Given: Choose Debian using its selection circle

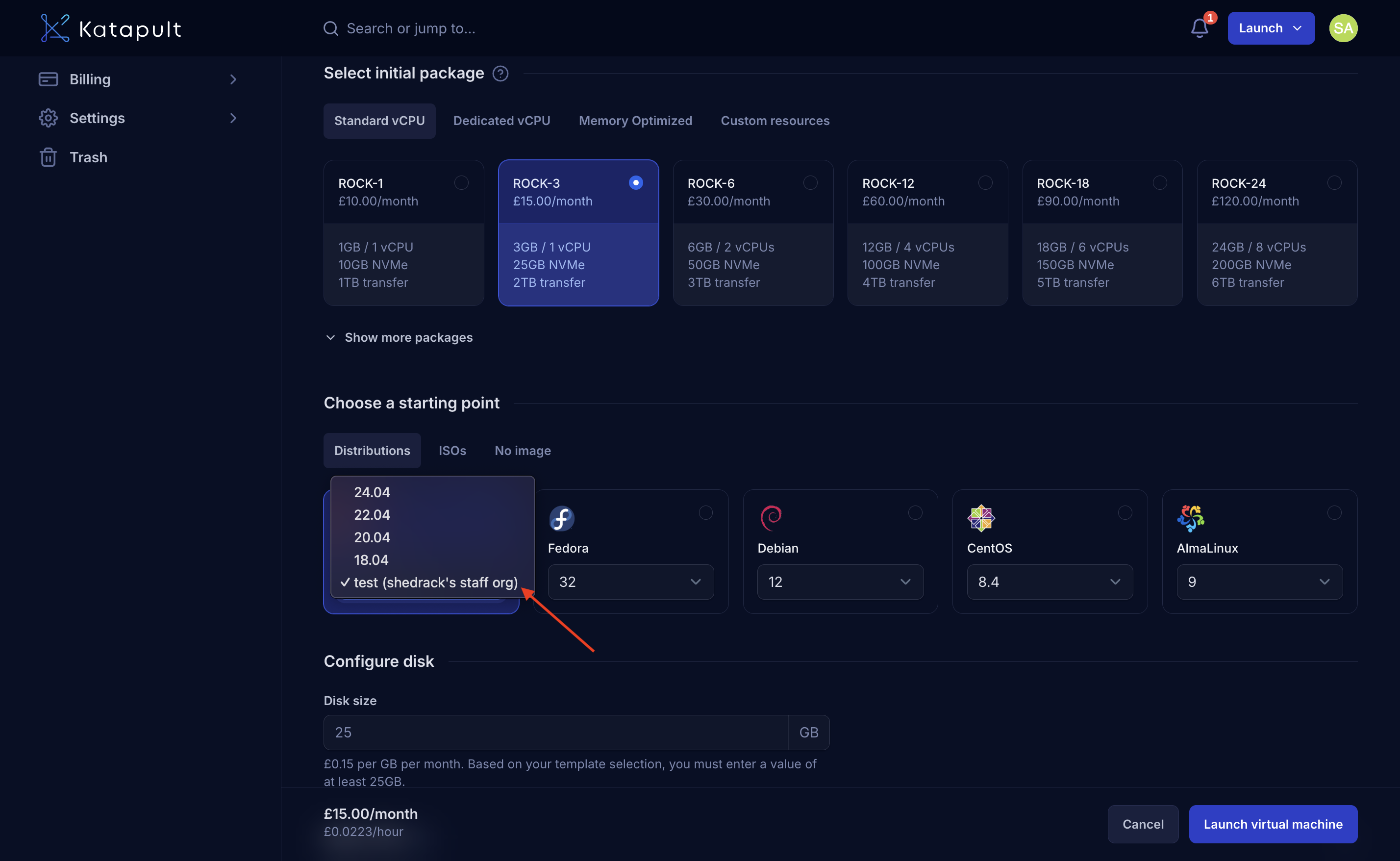Looking at the screenshot, I should pos(914,512).
